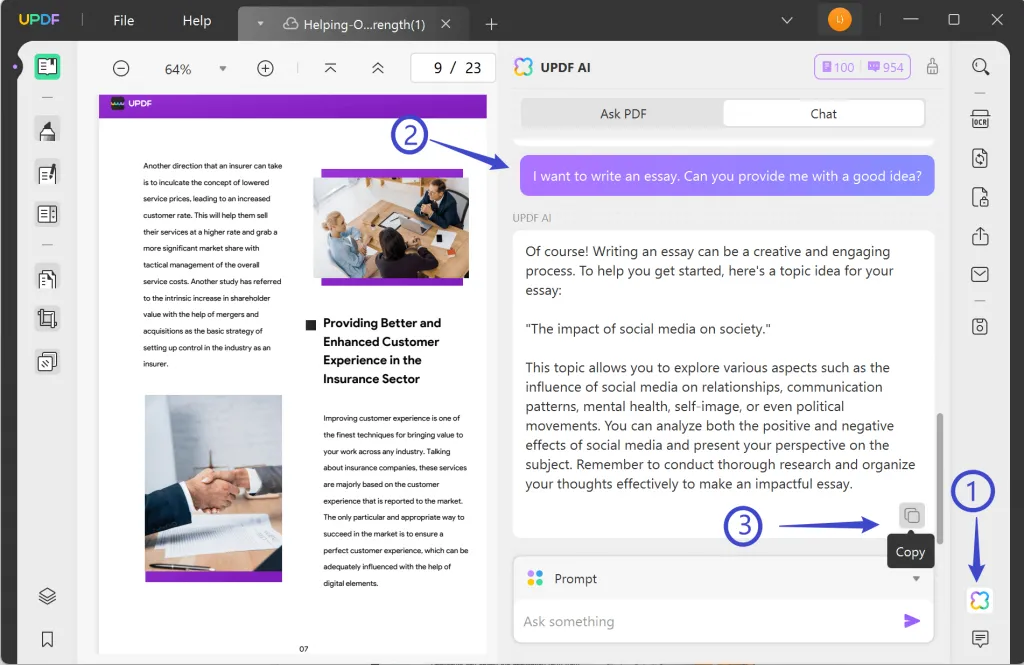Open the Layers panel icon
This screenshot has height=665, width=1024.
click(47, 596)
